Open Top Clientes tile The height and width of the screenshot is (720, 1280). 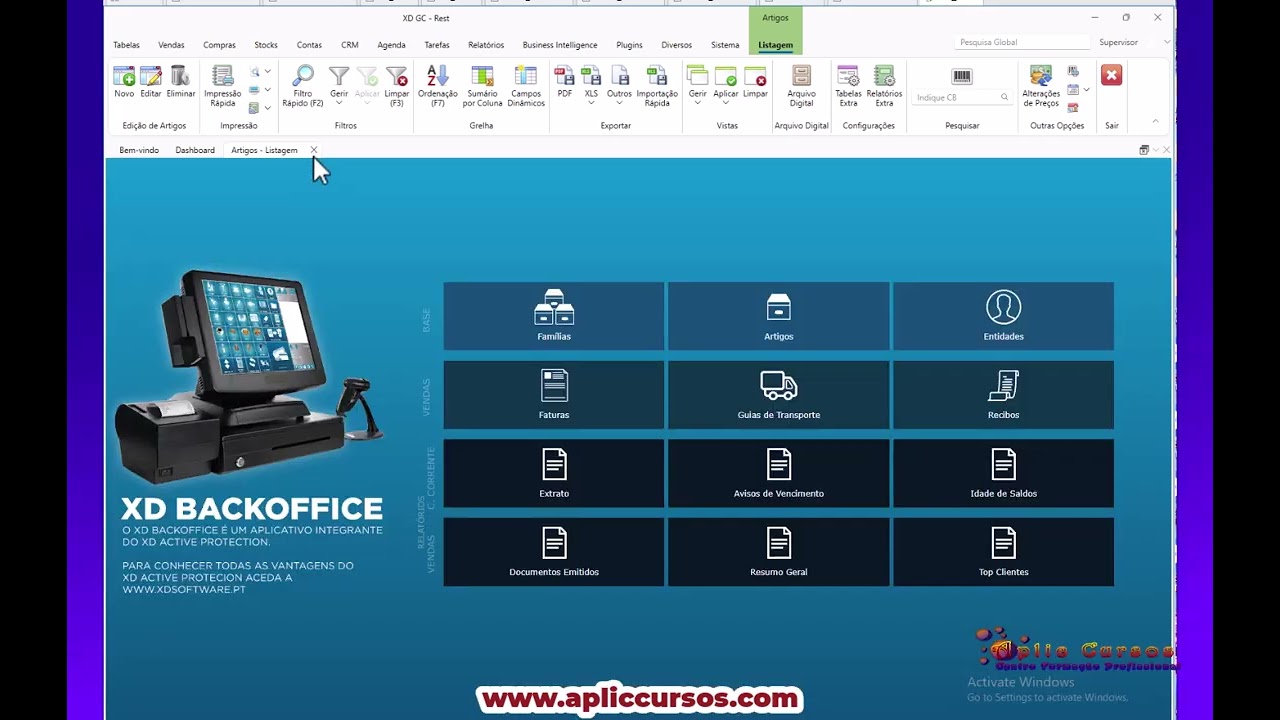point(1003,552)
